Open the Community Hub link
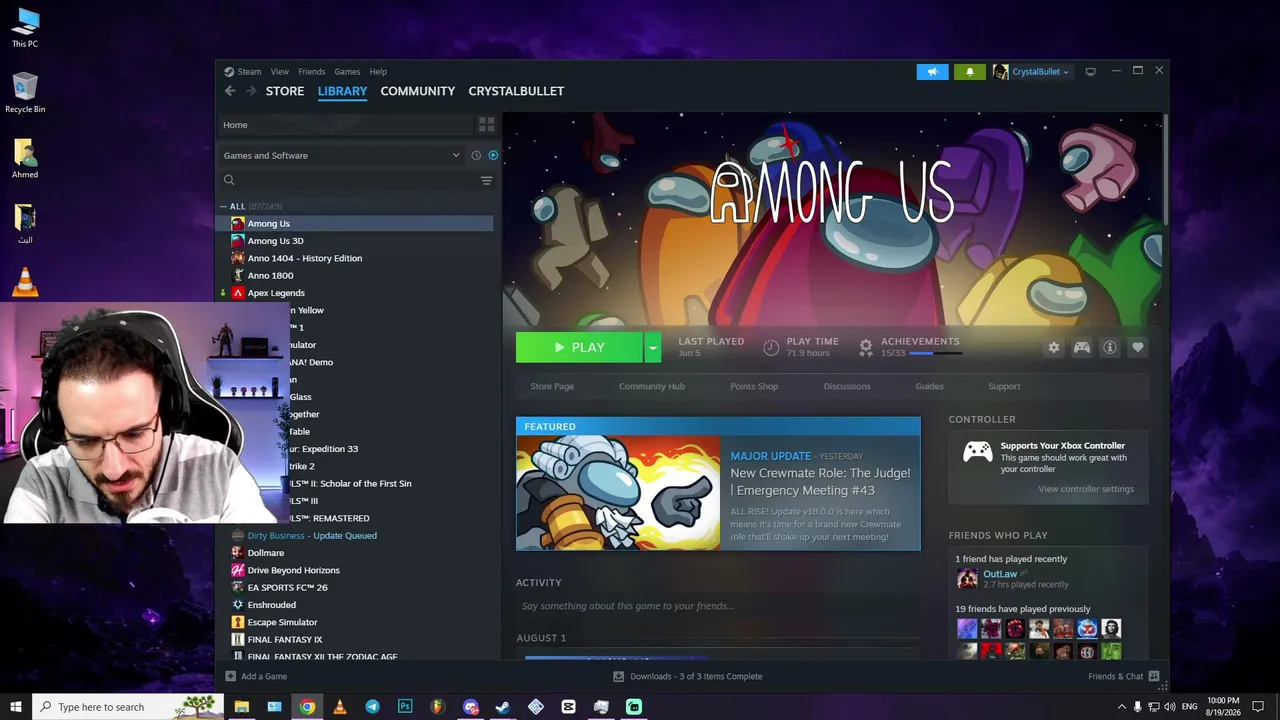The height and width of the screenshot is (720, 1280). click(x=652, y=386)
